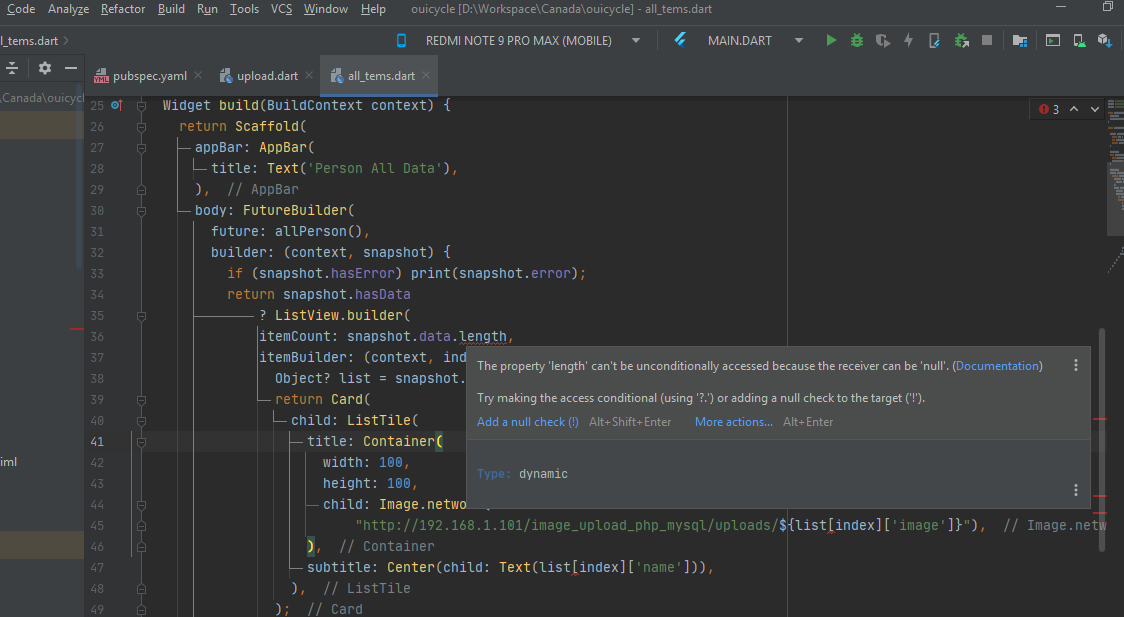The image size is (1124, 617).
Task: Fold Container block at line 41
Action: (x=141, y=442)
